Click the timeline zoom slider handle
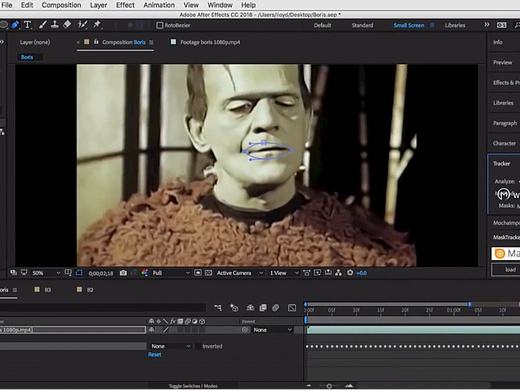Screen dimensions: 520x390 [x=329, y=386]
